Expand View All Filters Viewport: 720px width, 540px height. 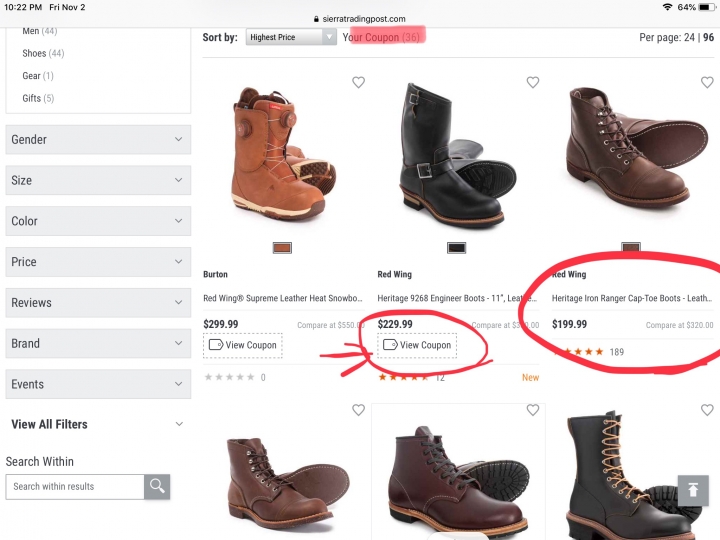(98, 424)
